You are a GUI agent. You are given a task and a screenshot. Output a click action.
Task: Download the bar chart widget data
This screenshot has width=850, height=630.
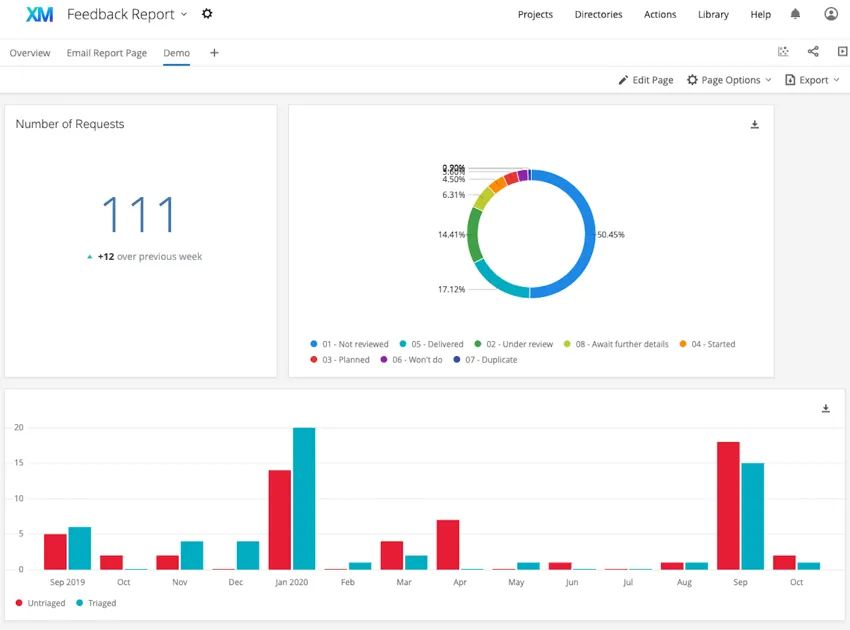825,408
